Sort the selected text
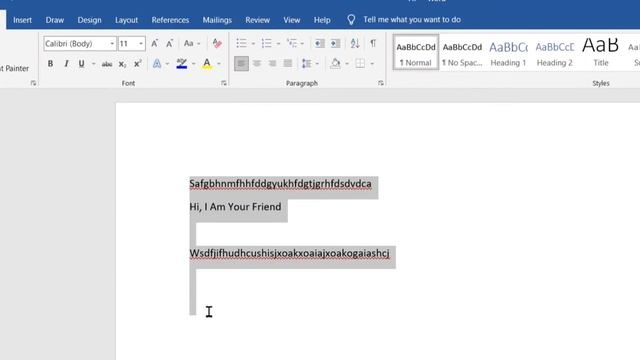Viewport: 640px width, 360px height. coord(355,43)
